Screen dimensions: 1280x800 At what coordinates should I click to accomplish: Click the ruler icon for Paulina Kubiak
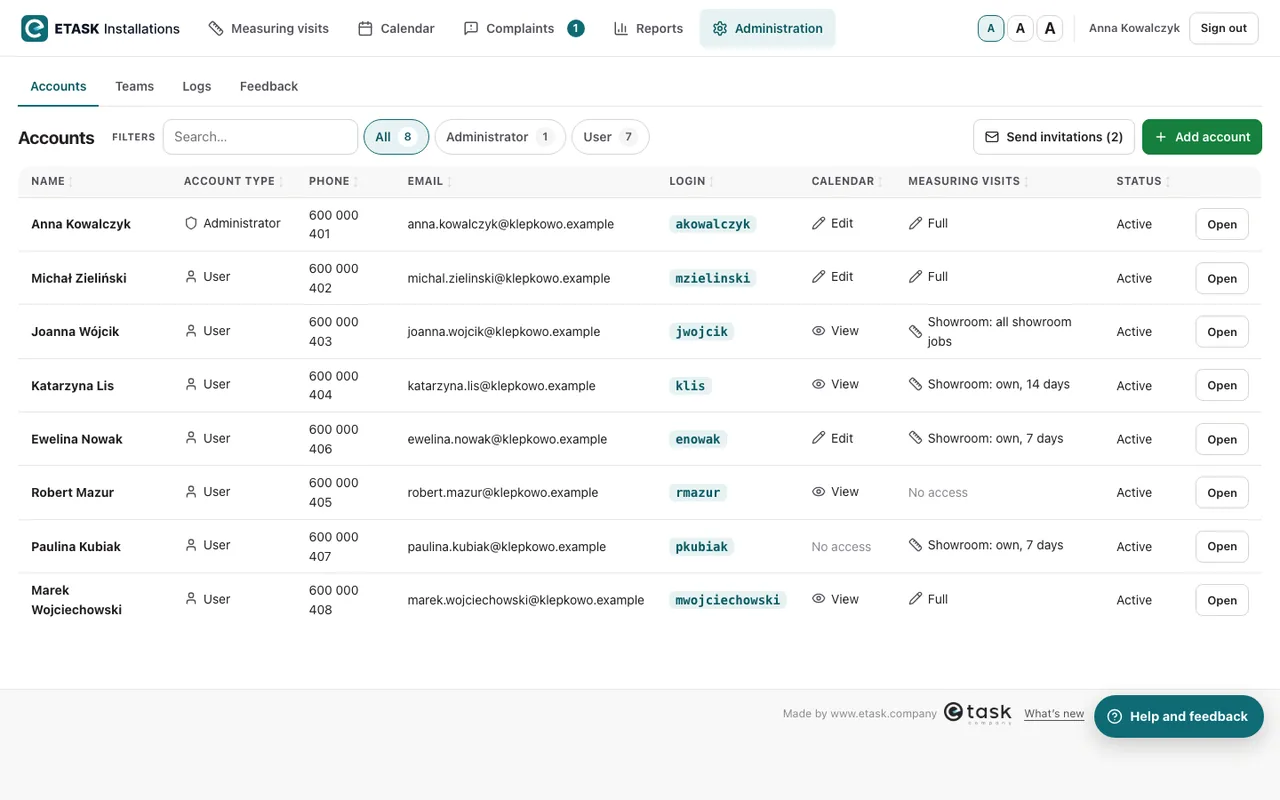pyautogui.click(x=915, y=545)
